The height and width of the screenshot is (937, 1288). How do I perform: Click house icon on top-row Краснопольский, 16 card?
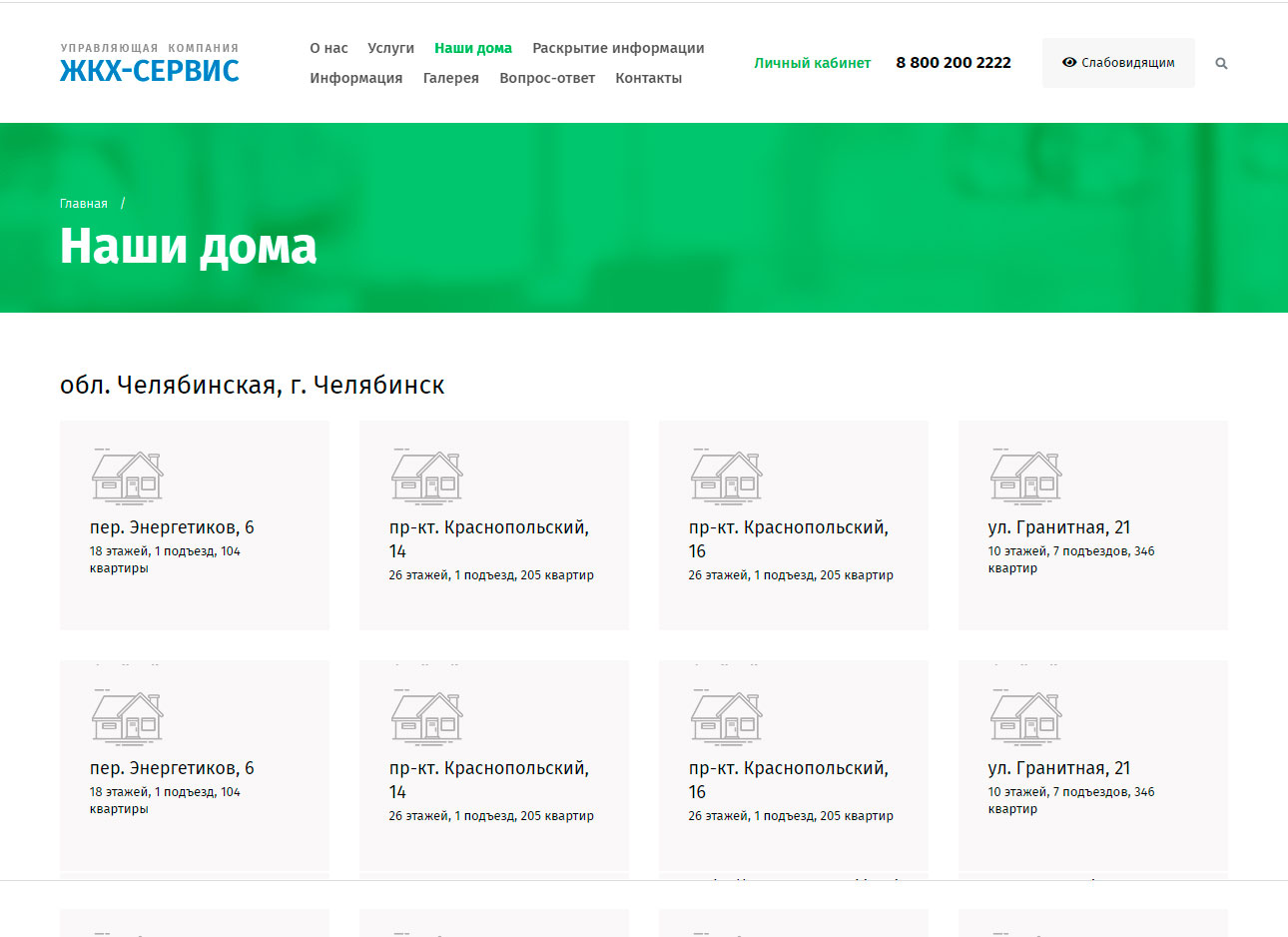point(726,475)
